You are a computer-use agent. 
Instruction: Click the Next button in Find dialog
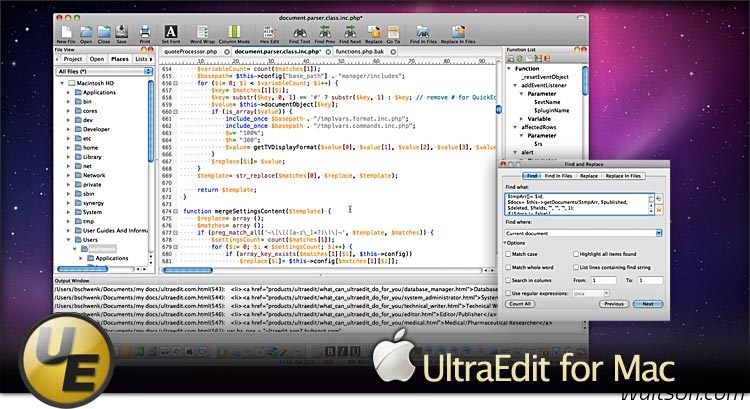click(x=647, y=303)
